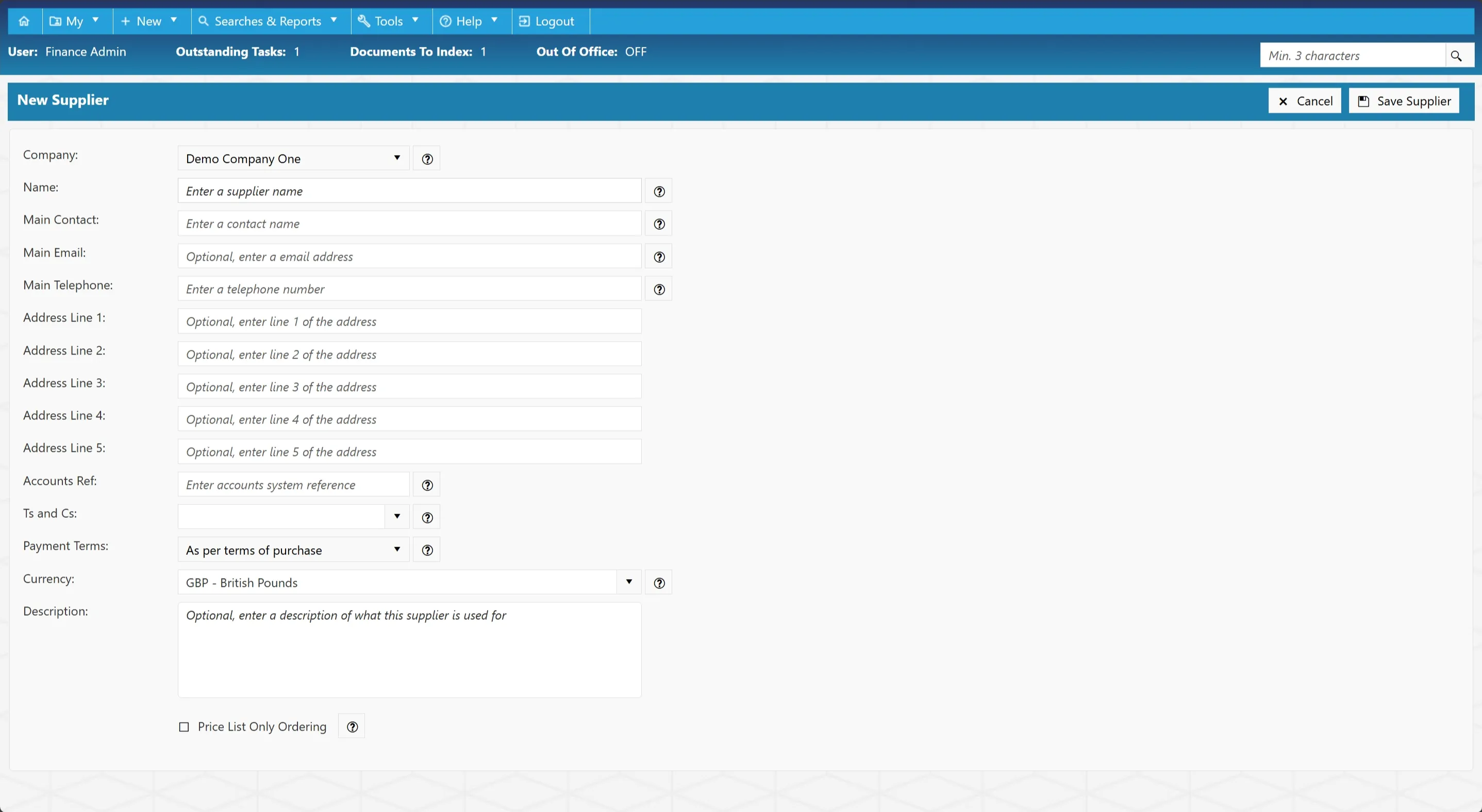This screenshot has width=1482, height=812.
Task: Click into the Accounts Ref field
Action: (x=293, y=485)
